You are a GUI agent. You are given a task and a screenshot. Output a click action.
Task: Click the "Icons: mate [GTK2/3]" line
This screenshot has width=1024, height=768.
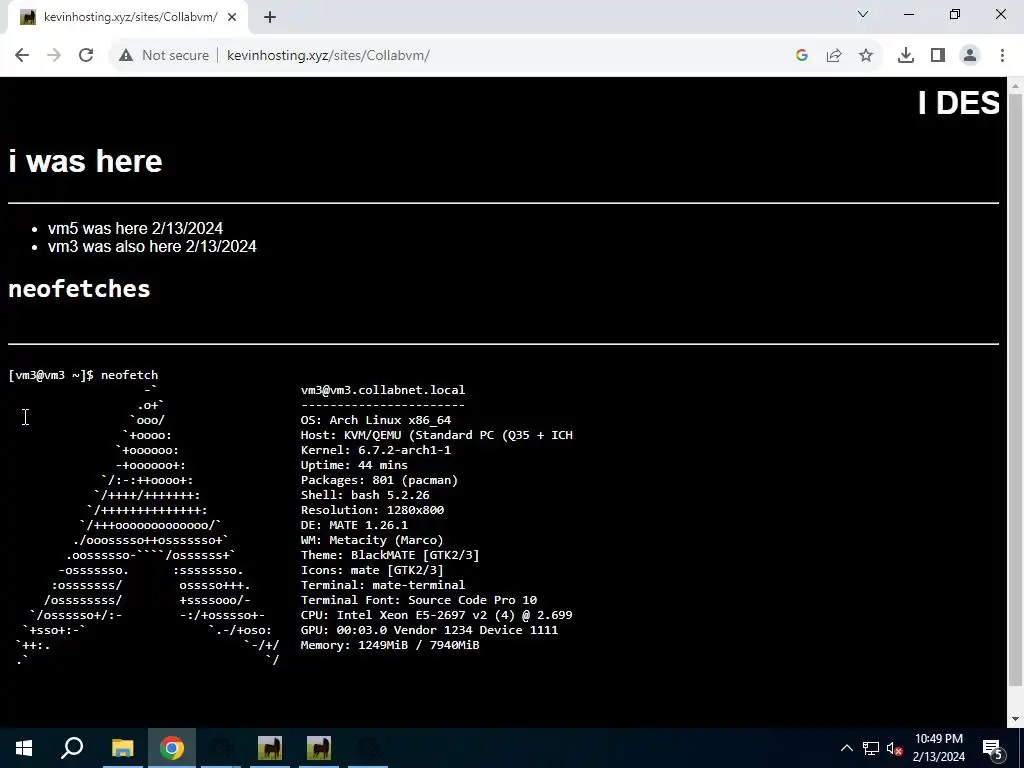pyautogui.click(x=372, y=570)
